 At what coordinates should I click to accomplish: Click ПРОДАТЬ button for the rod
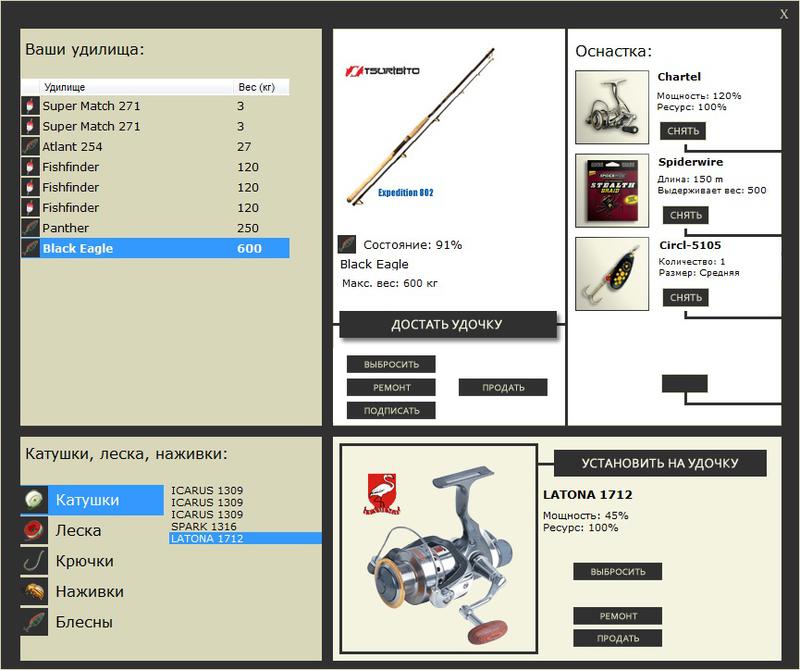point(503,387)
